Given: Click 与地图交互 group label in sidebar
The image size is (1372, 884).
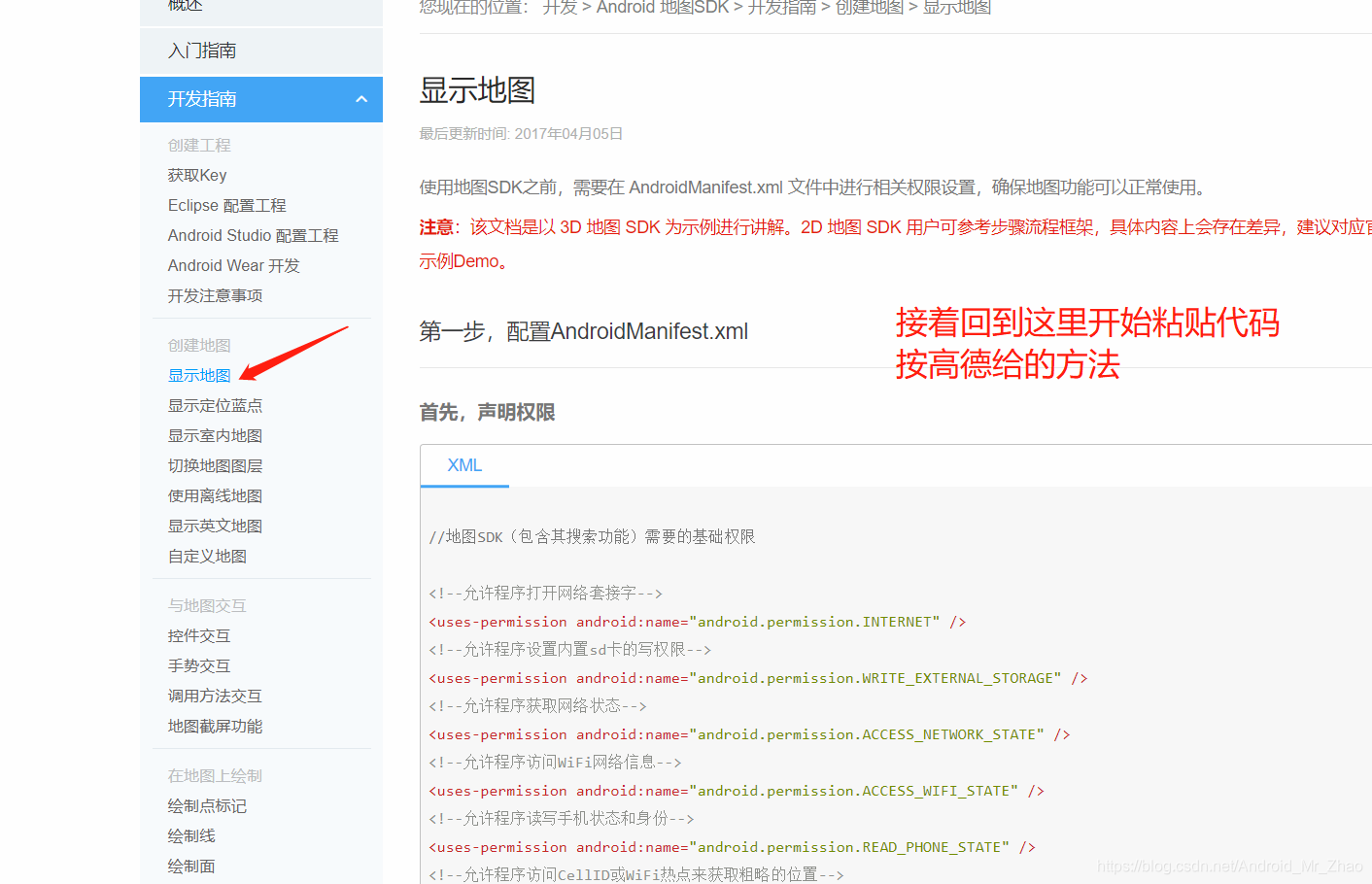Looking at the screenshot, I should pyautogui.click(x=207, y=605).
